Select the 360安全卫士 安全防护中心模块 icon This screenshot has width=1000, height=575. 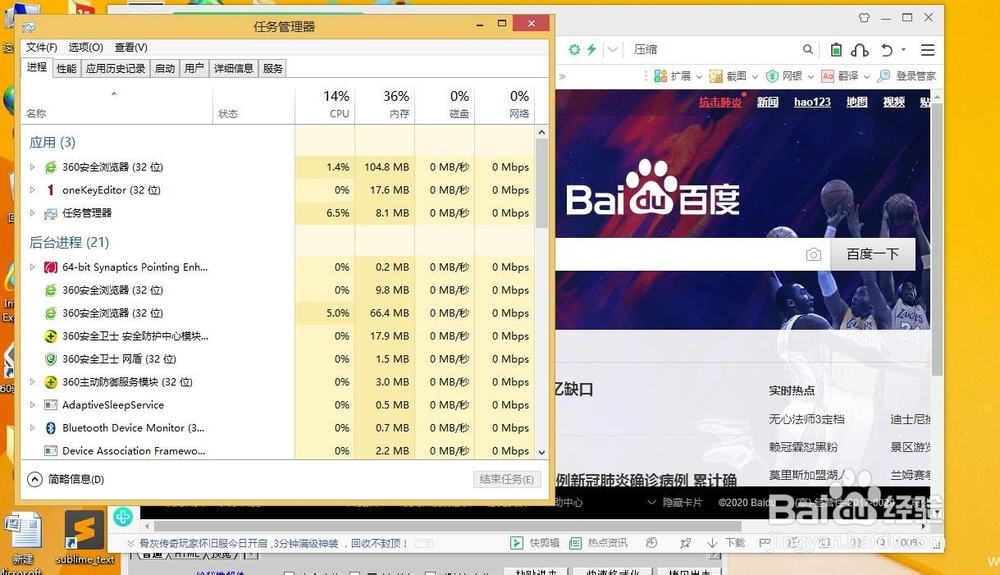click(x=50, y=336)
